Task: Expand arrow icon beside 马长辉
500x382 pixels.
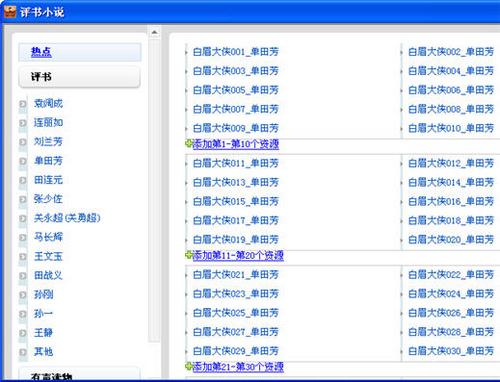Action: (23, 238)
